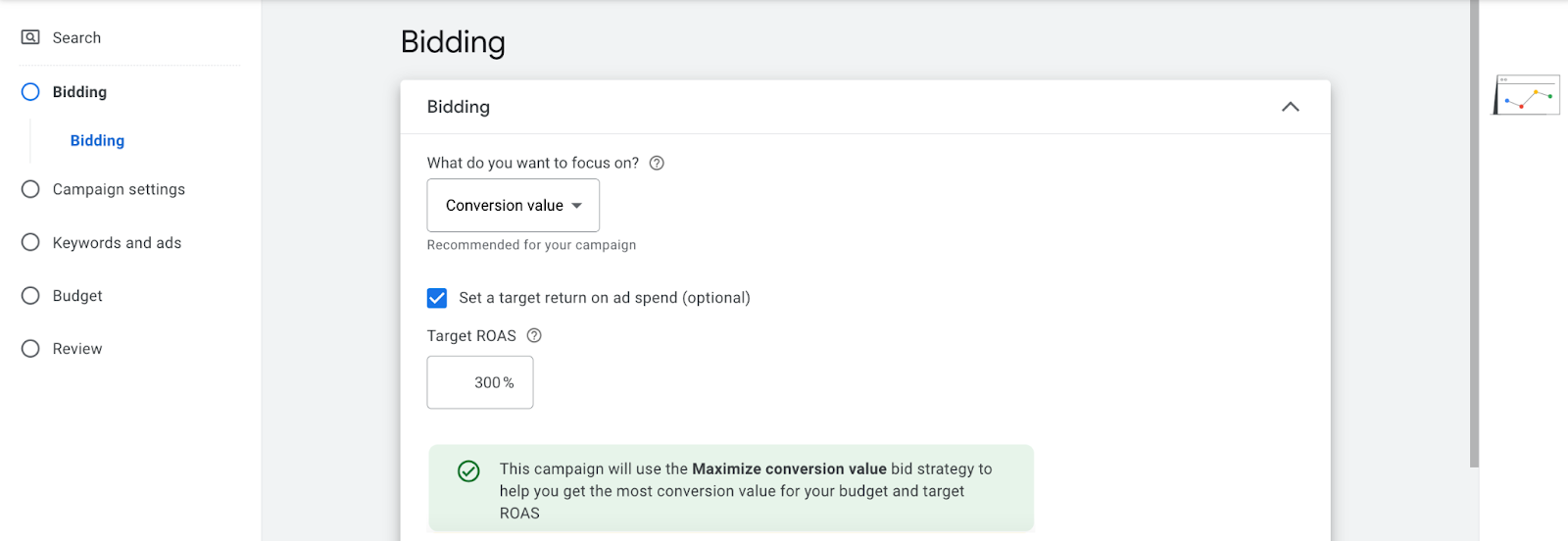1568x541 pixels.
Task: Go to Keywords and ads step
Action: click(x=117, y=243)
